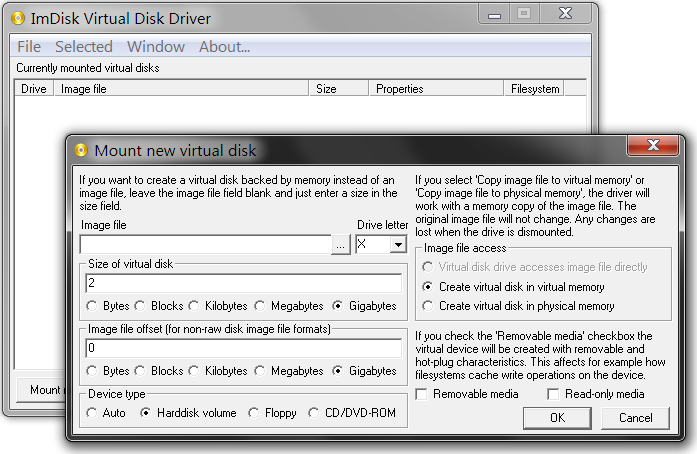Click the Image file path field
The height and width of the screenshot is (454, 697).
[206, 245]
